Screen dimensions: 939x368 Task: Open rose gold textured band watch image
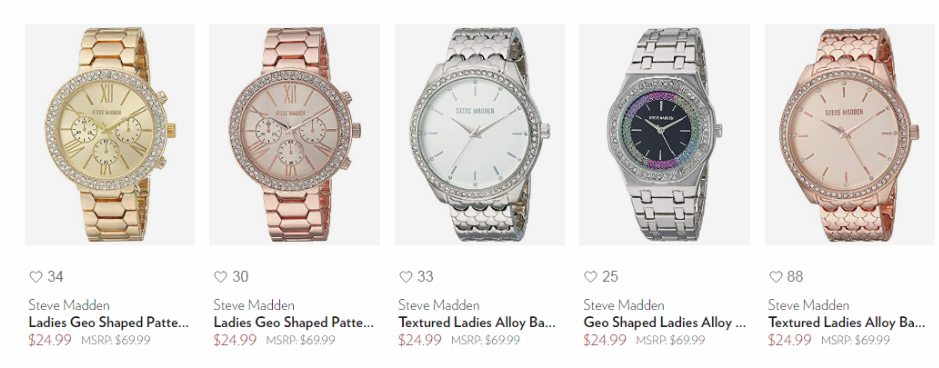849,134
